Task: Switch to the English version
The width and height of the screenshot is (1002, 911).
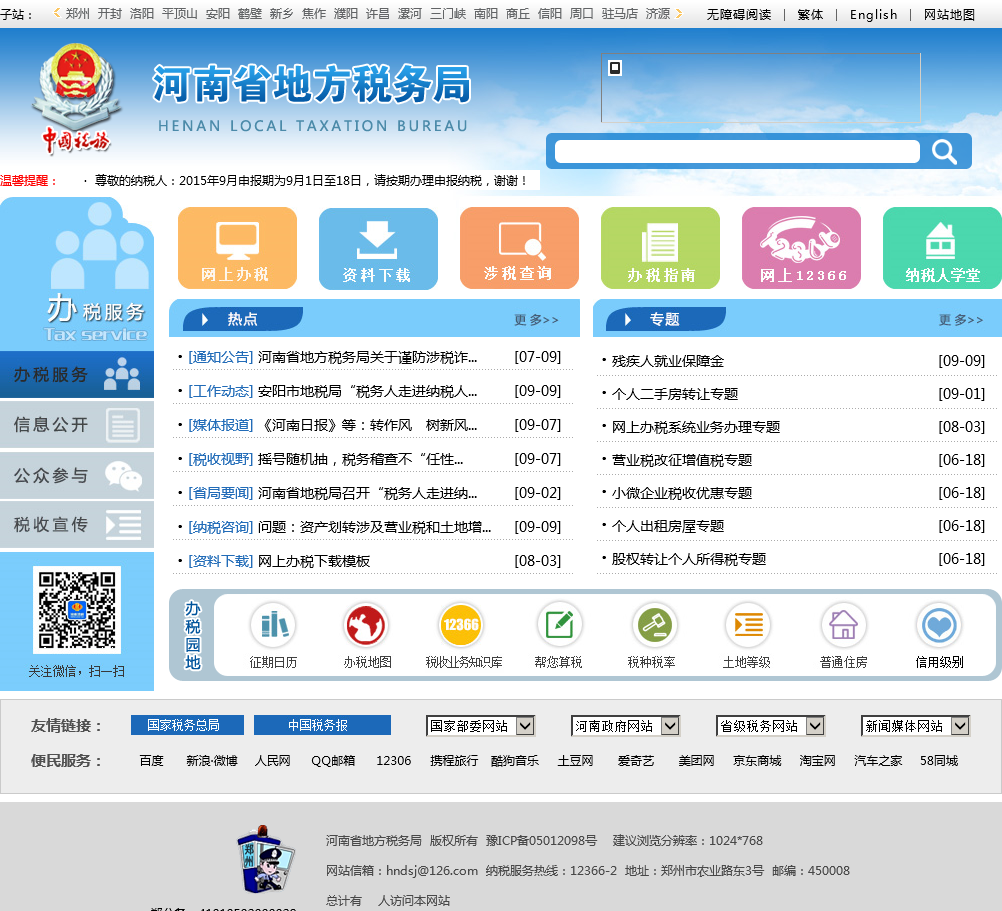Action: 874,14
